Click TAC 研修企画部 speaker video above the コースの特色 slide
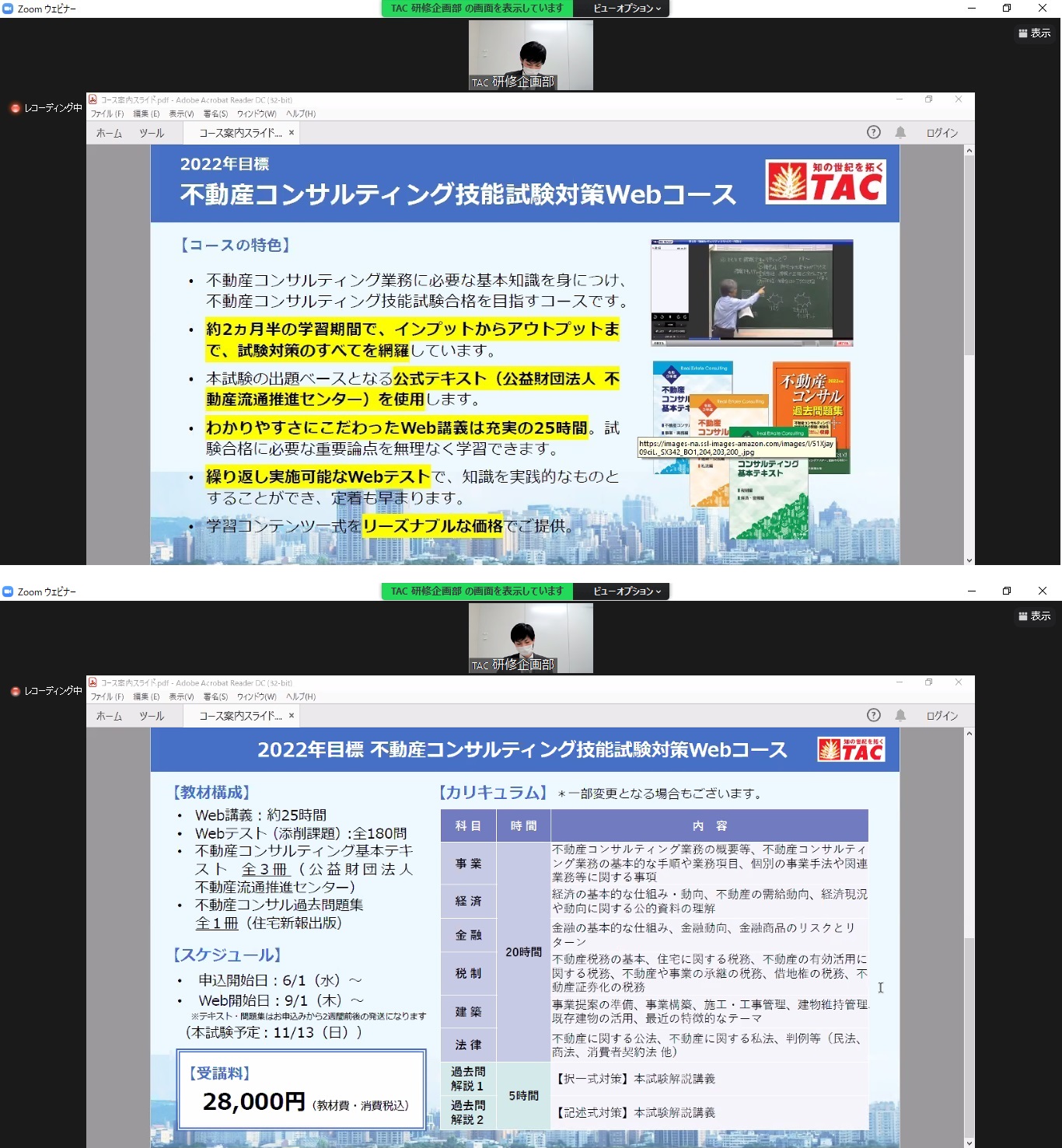The width and height of the screenshot is (1062, 1148). [531, 55]
